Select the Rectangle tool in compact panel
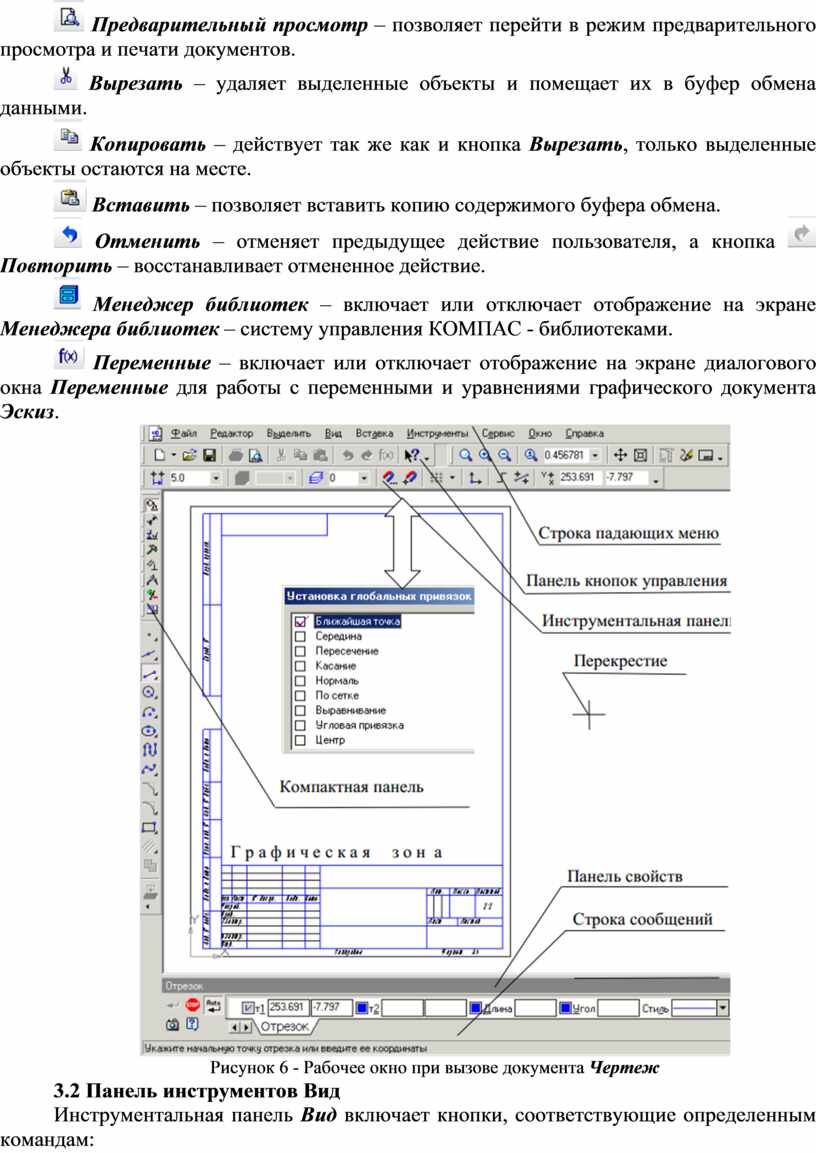816x1153 pixels. [150, 827]
